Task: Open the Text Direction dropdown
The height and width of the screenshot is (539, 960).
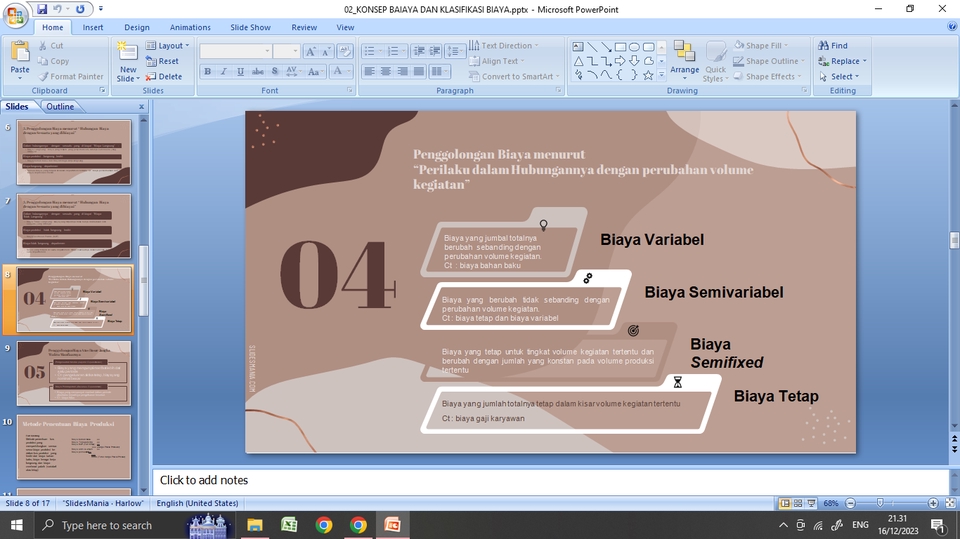Action: 504,45
